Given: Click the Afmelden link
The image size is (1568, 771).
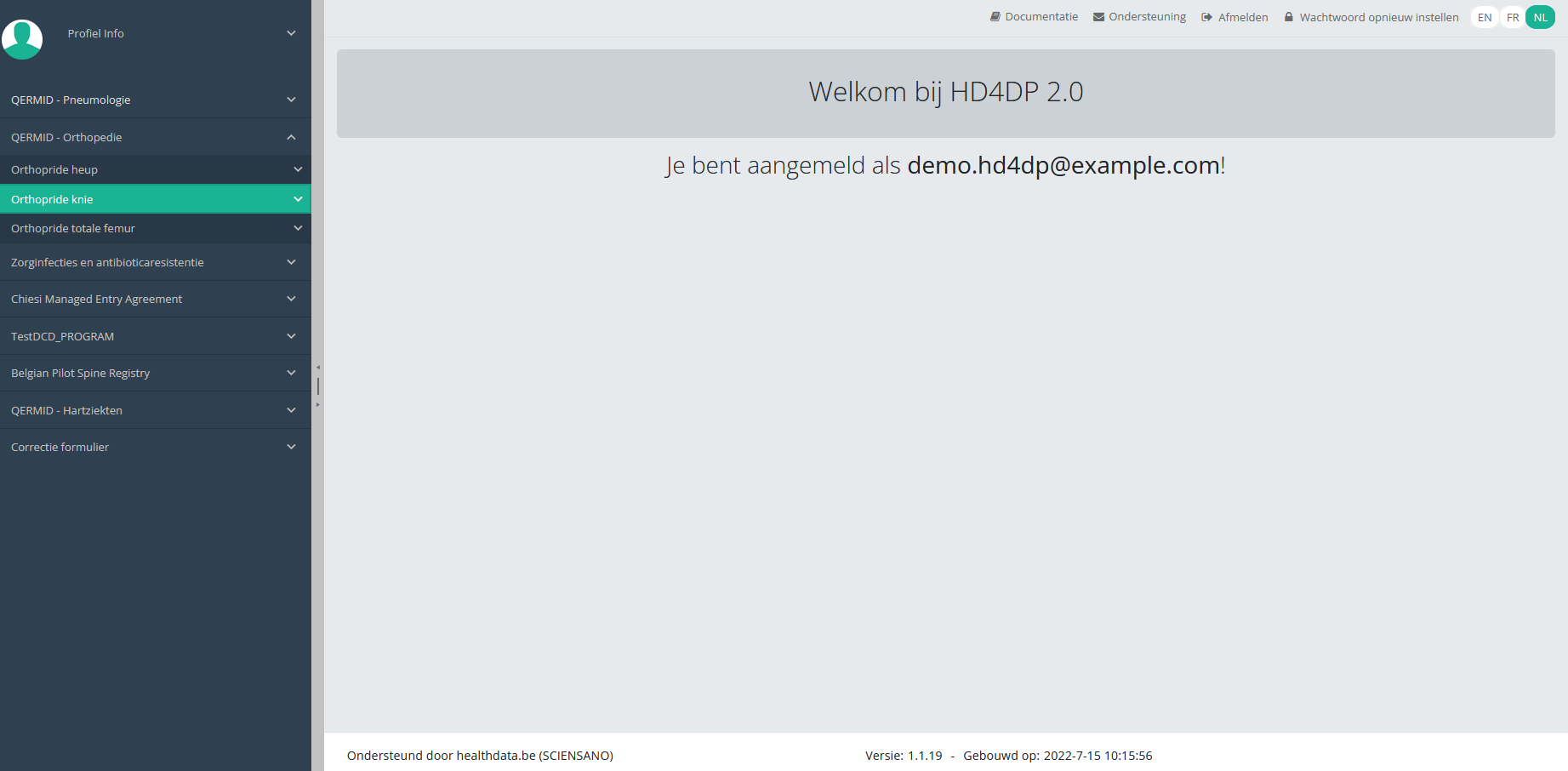Looking at the screenshot, I should point(1243,17).
